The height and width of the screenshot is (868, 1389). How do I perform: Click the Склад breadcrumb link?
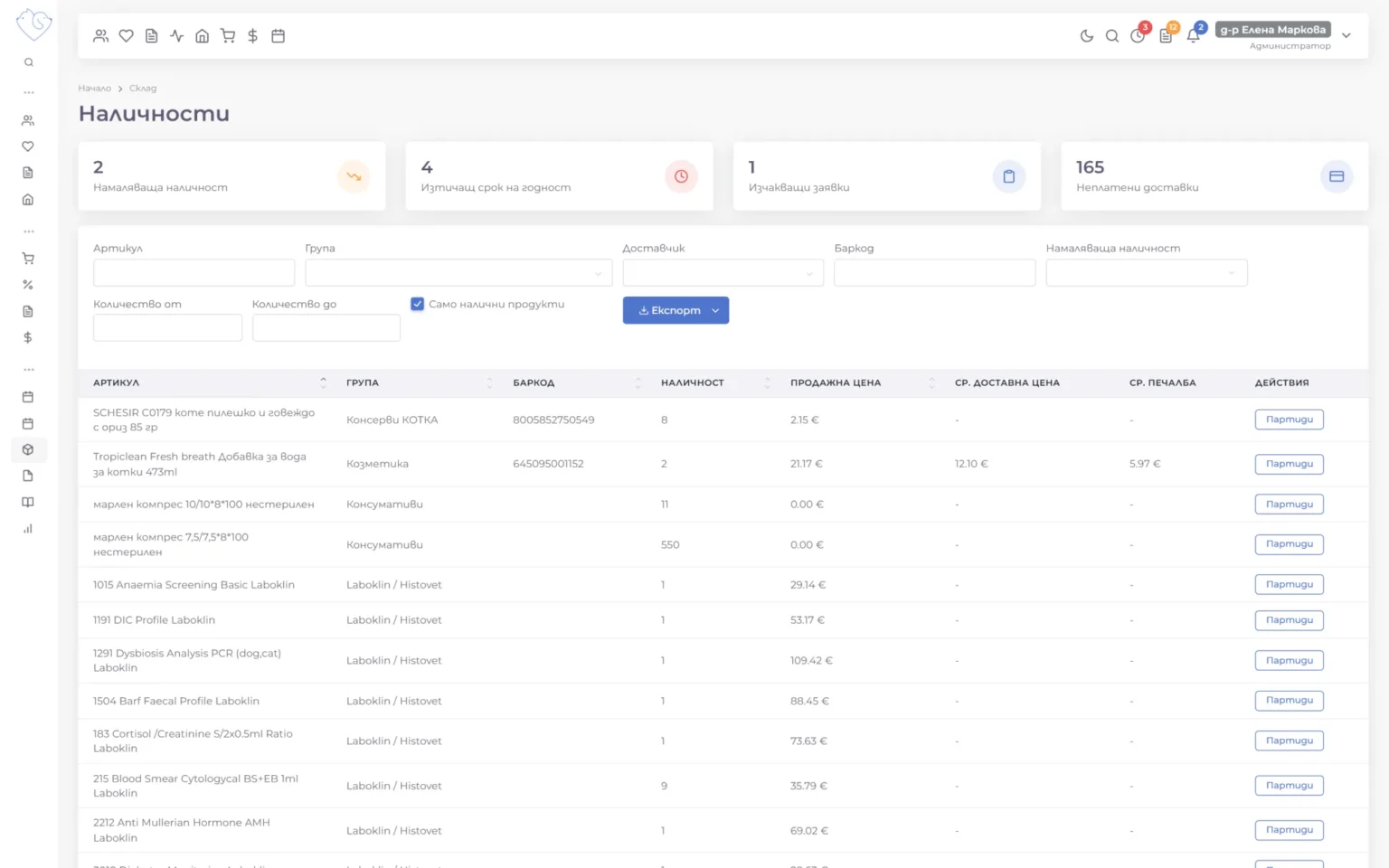pyautogui.click(x=143, y=89)
